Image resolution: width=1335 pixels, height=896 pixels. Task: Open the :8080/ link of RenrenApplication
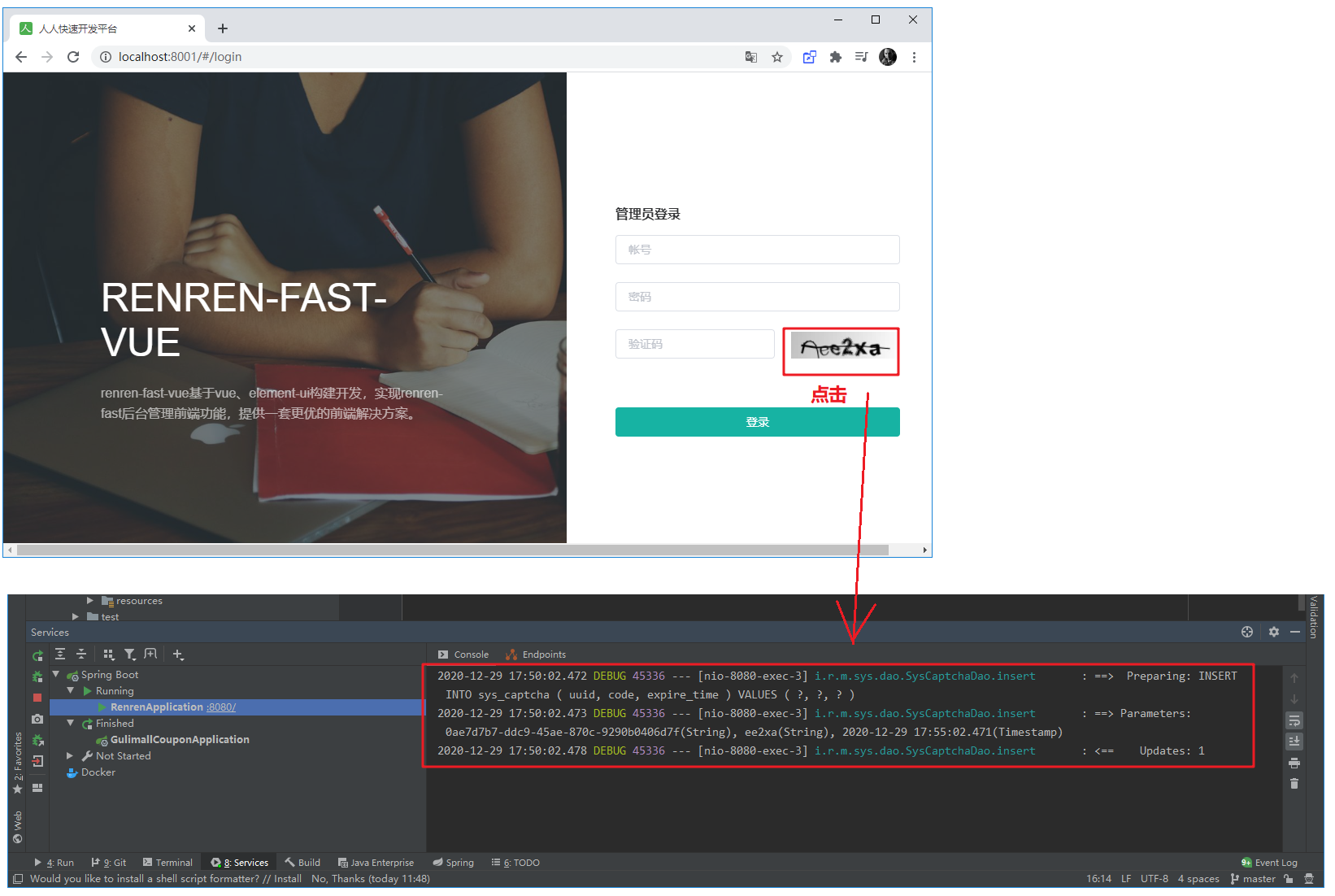click(x=221, y=707)
